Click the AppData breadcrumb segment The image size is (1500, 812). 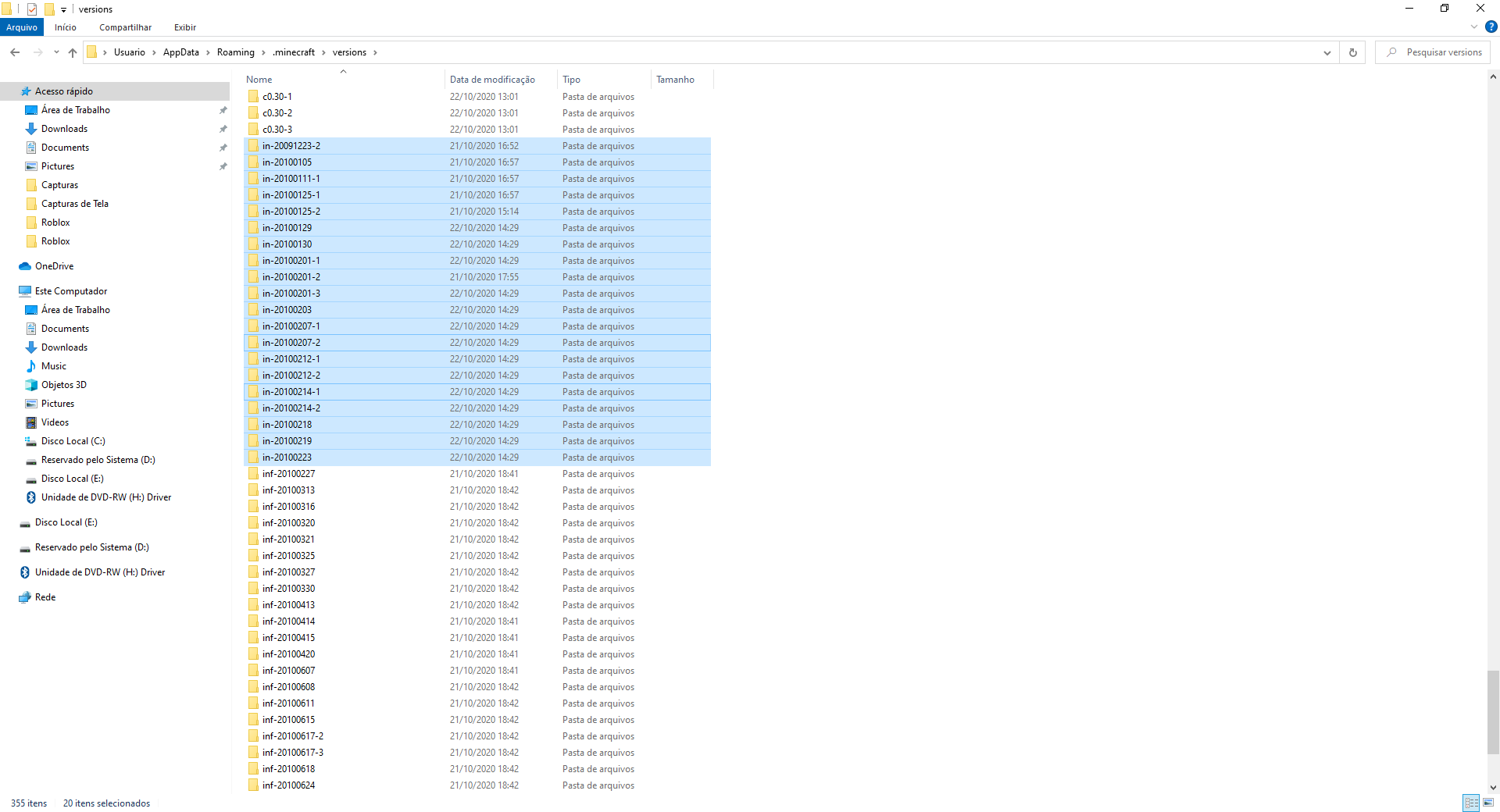coord(180,52)
